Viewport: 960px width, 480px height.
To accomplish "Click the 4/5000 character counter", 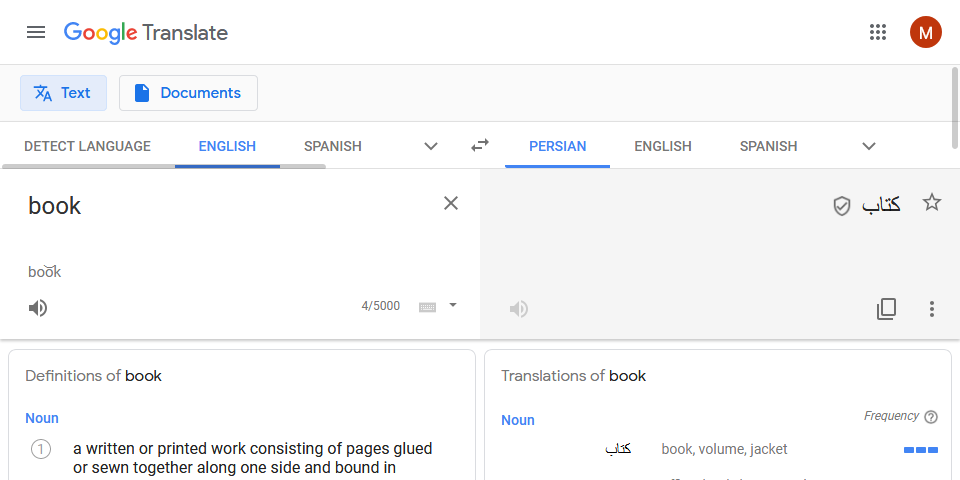I will point(380,306).
